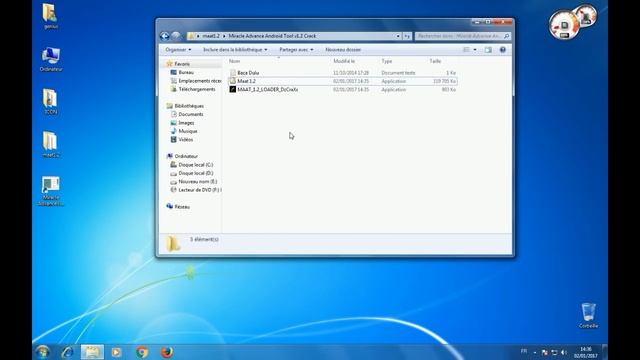Change view using the view icon
The width and height of the screenshot is (640, 360).
[466, 50]
